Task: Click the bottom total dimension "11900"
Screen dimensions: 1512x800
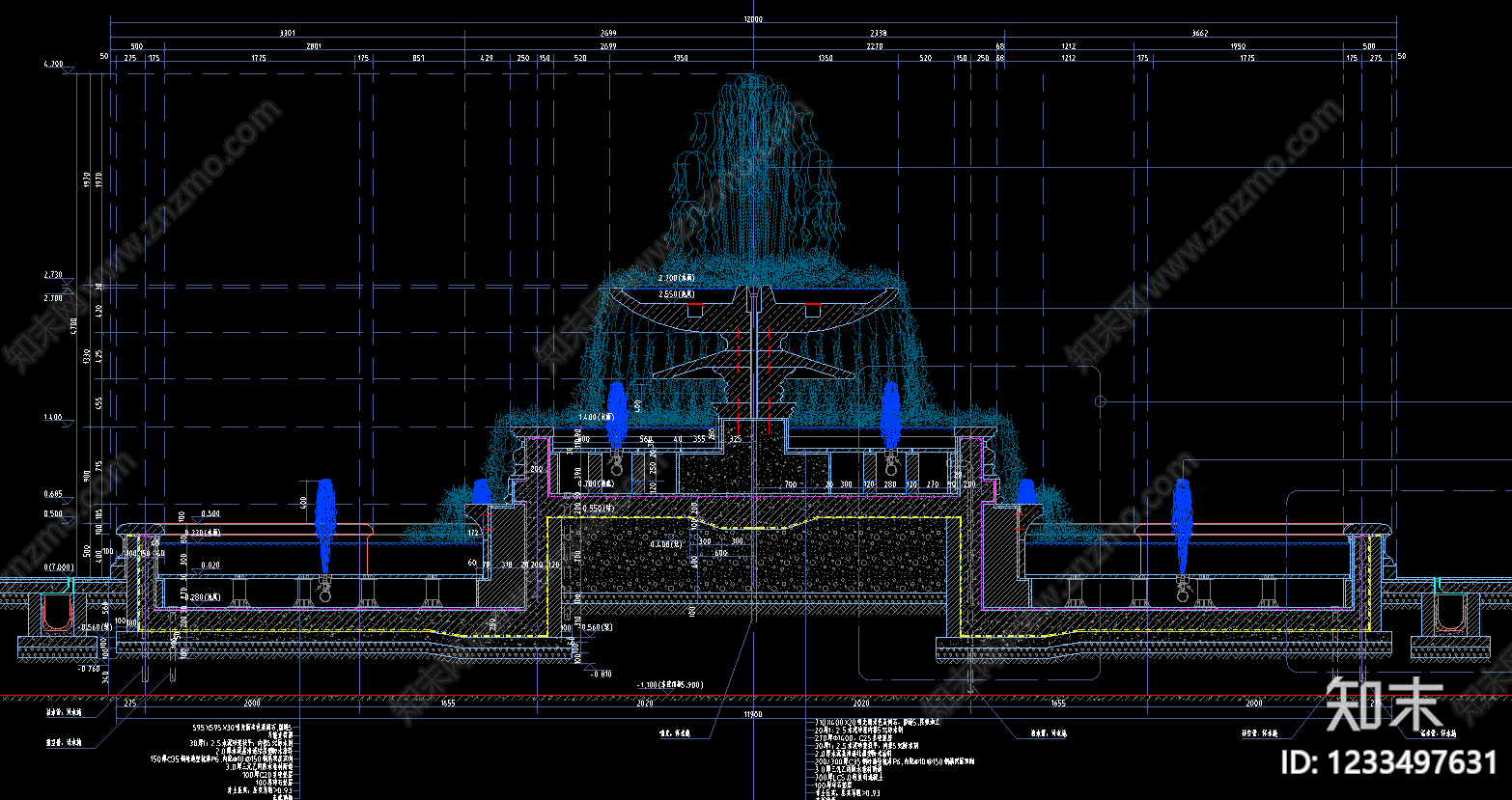Action: (x=753, y=715)
